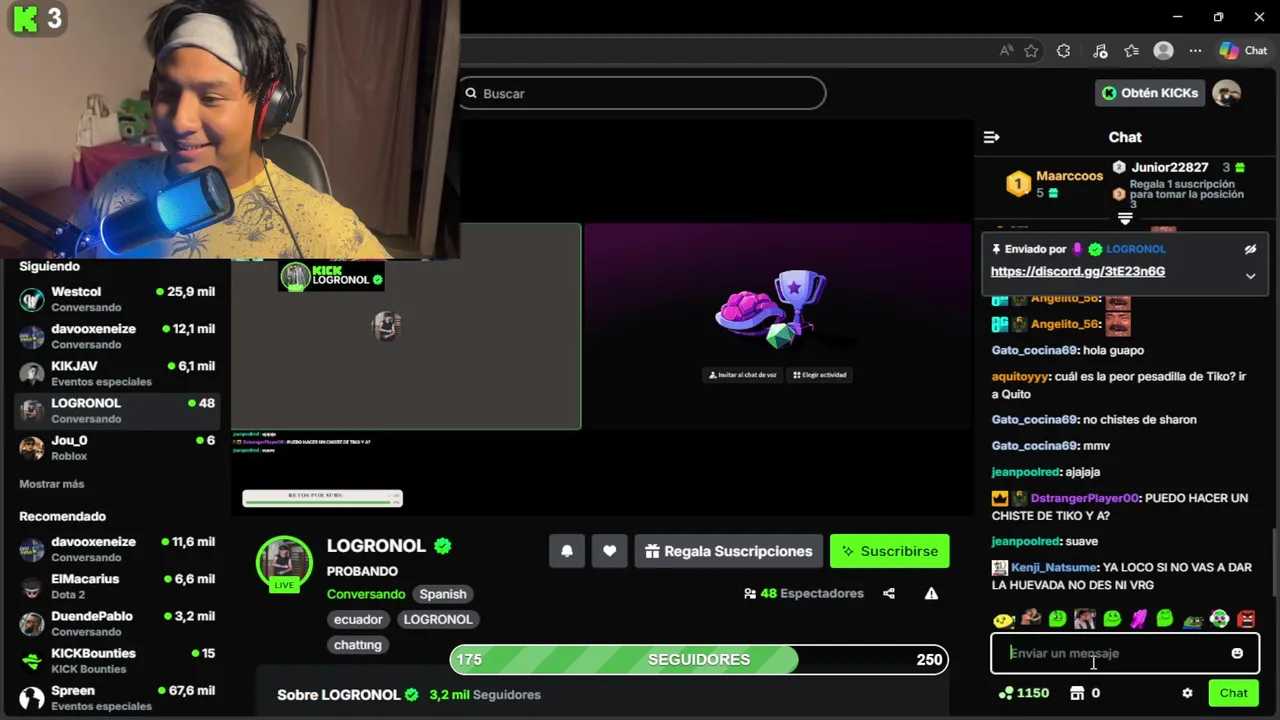The image size is (1280, 720).
Task: Send message with Chat button
Action: [x=1233, y=693]
